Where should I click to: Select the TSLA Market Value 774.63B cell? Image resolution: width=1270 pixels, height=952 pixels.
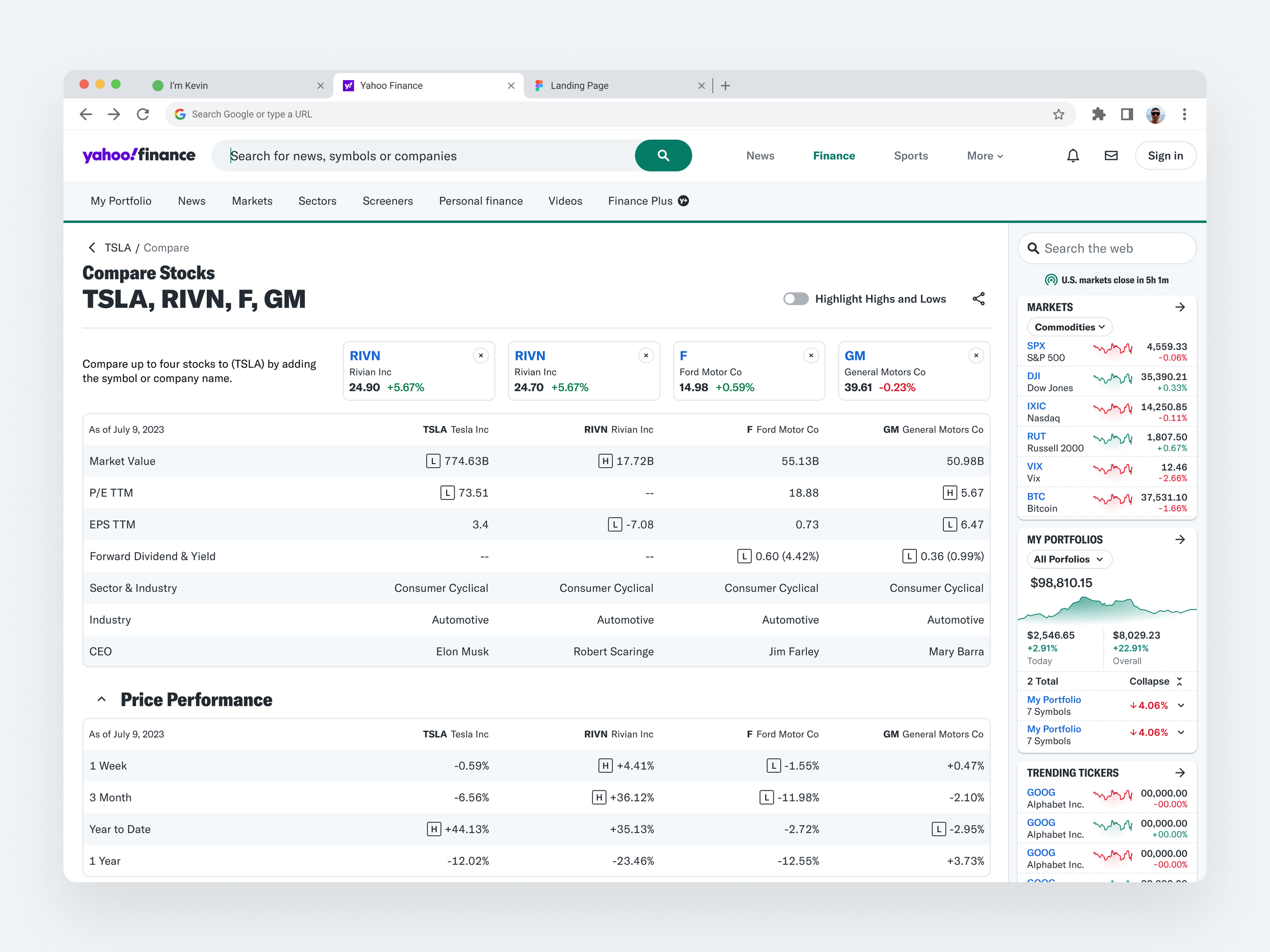pos(458,461)
